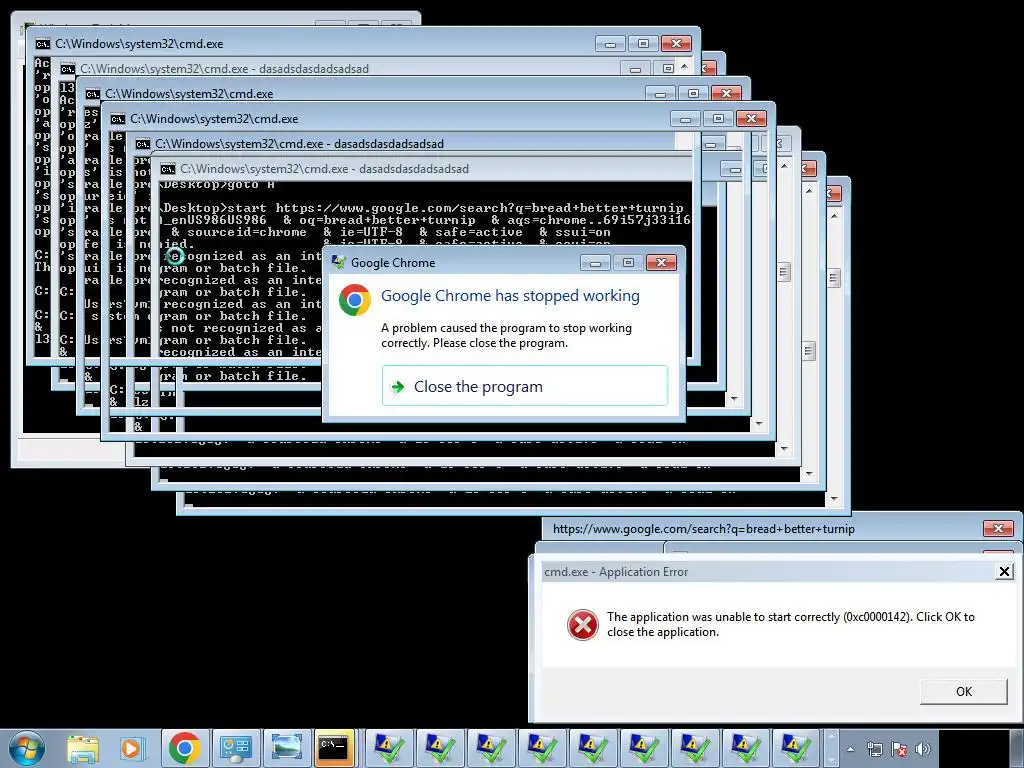Click the '& sourceid=chrome' console text
The width and height of the screenshot is (1024, 768).
239,232
